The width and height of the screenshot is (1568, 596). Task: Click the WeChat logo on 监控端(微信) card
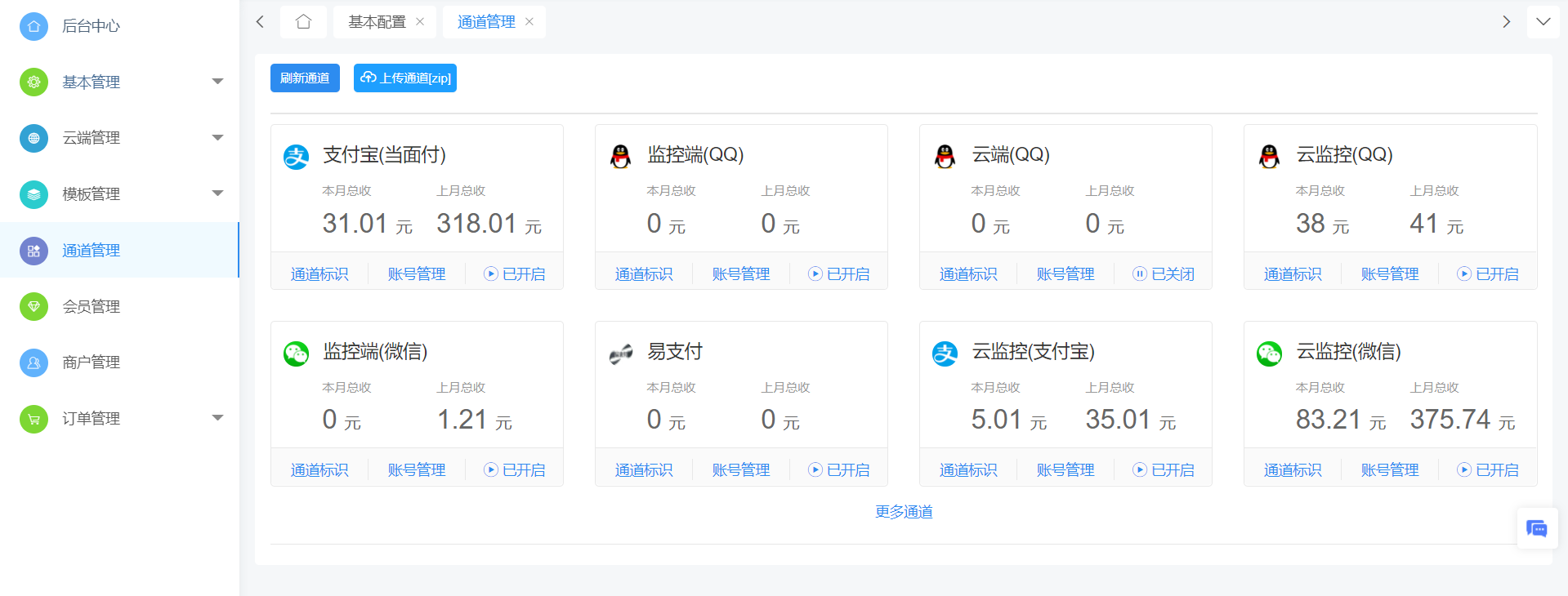296,354
